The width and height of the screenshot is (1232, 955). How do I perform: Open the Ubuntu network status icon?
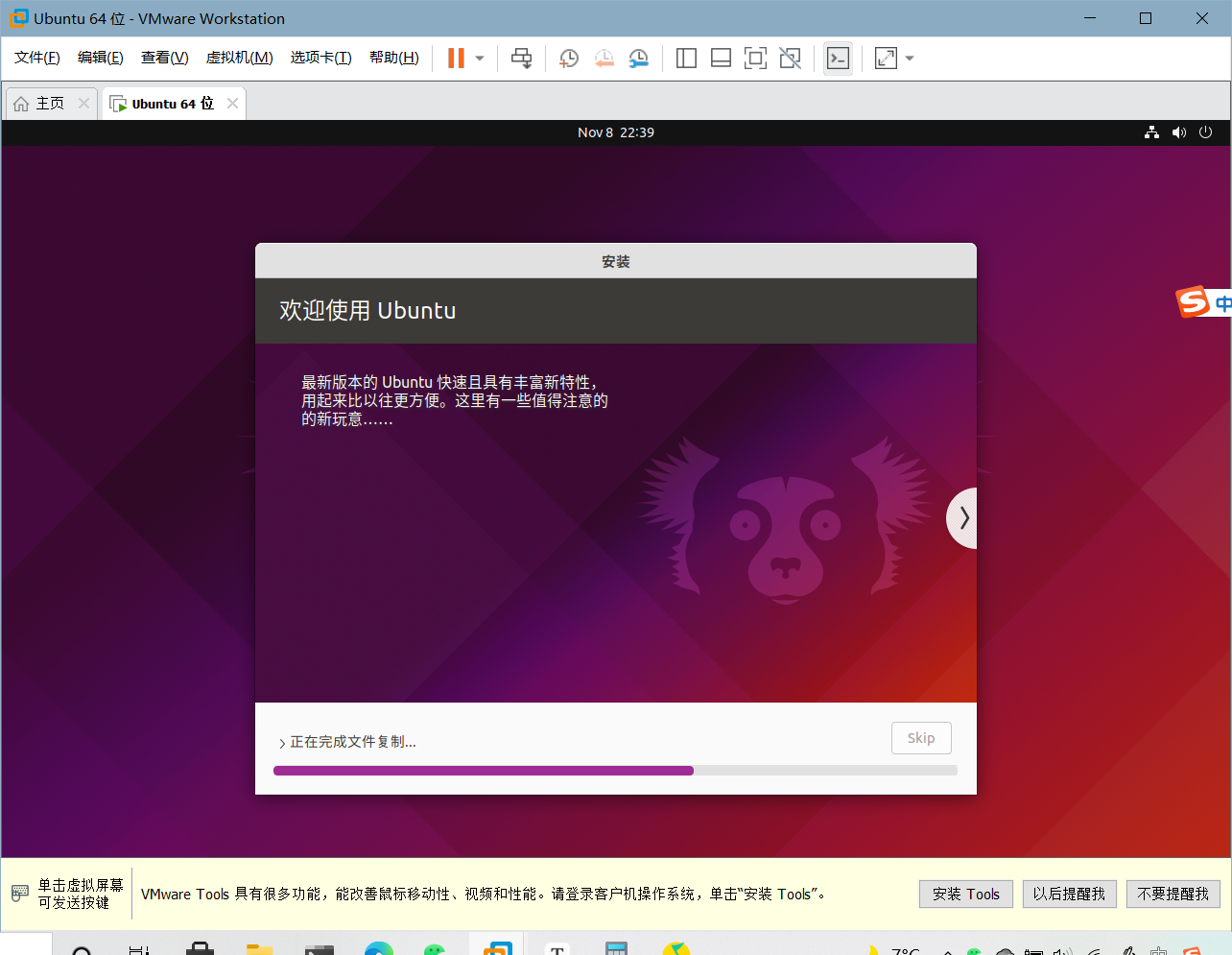[x=1151, y=132]
